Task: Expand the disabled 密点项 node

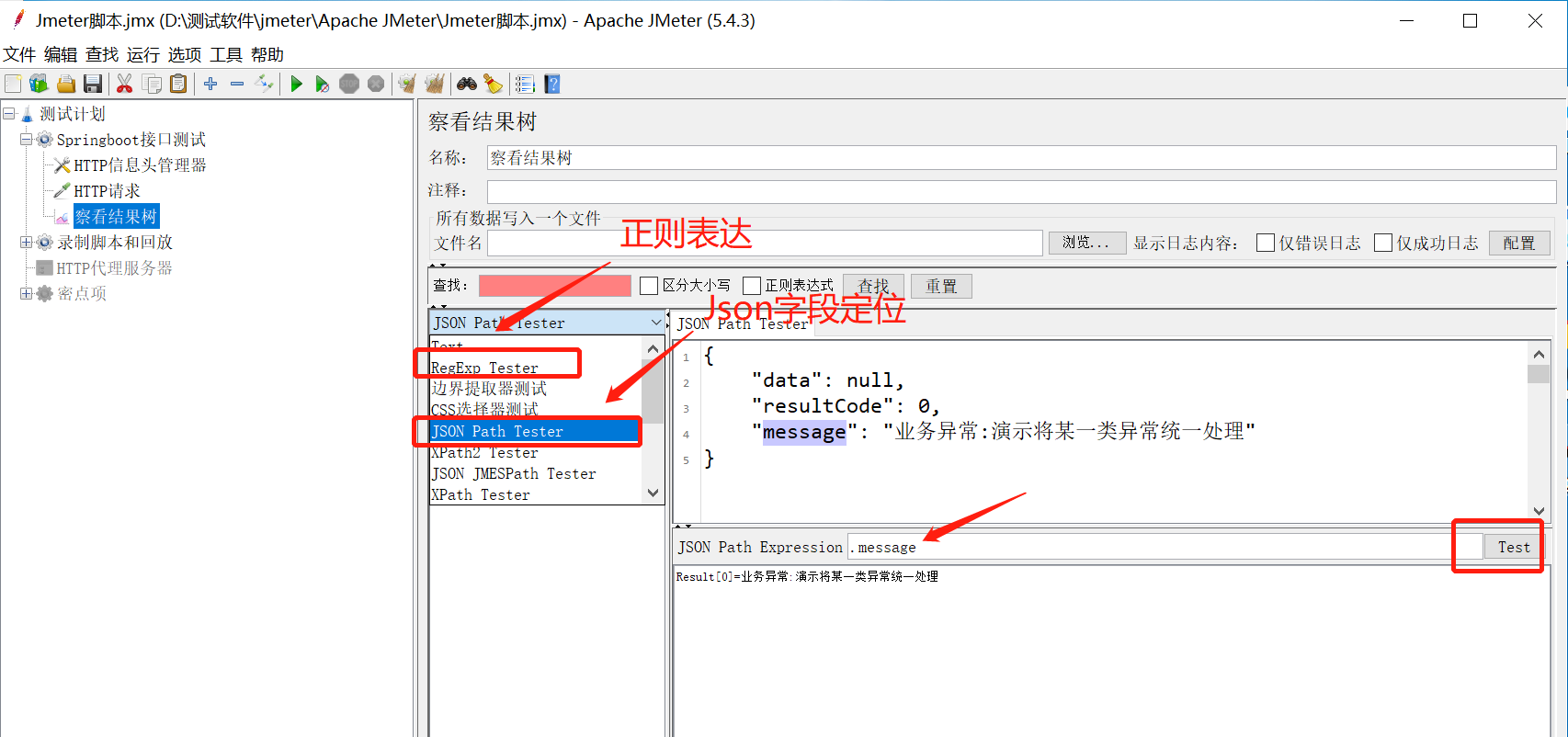Action: 27,294
